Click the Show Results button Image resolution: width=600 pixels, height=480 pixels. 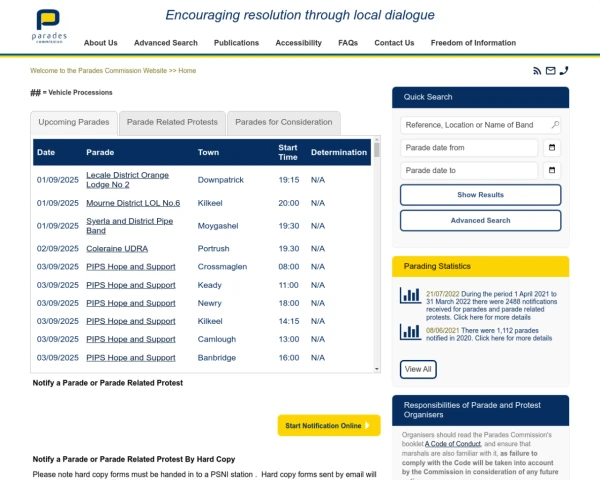[481, 195]
